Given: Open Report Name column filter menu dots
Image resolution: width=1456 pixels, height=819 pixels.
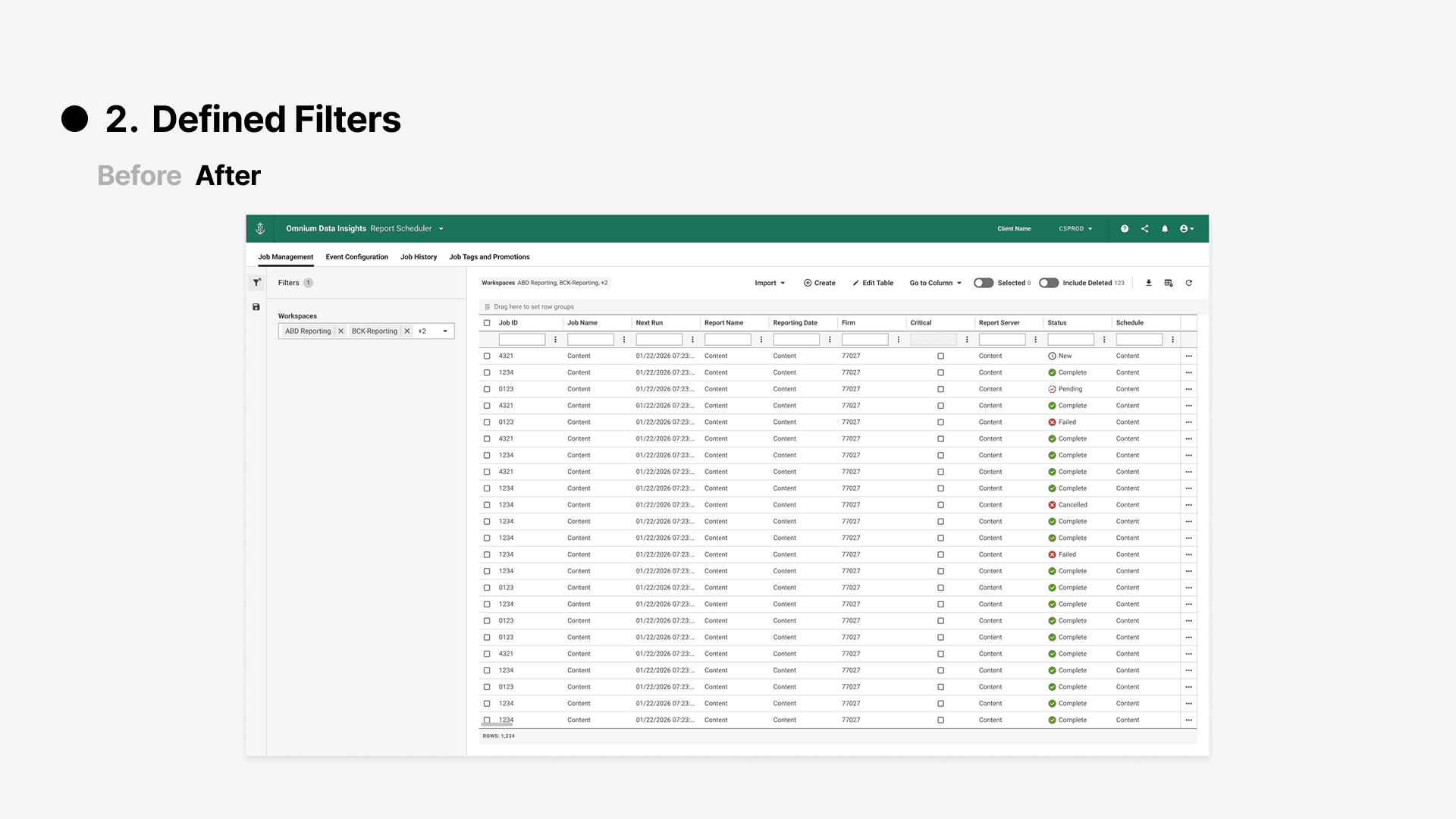Looking at the screenshot, I should point(761,340).
